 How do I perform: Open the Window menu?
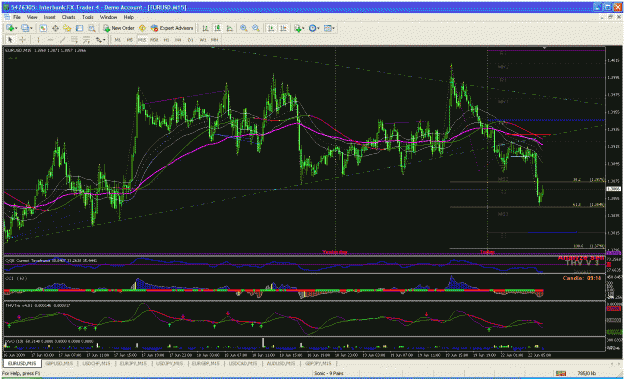coord(108,18)
